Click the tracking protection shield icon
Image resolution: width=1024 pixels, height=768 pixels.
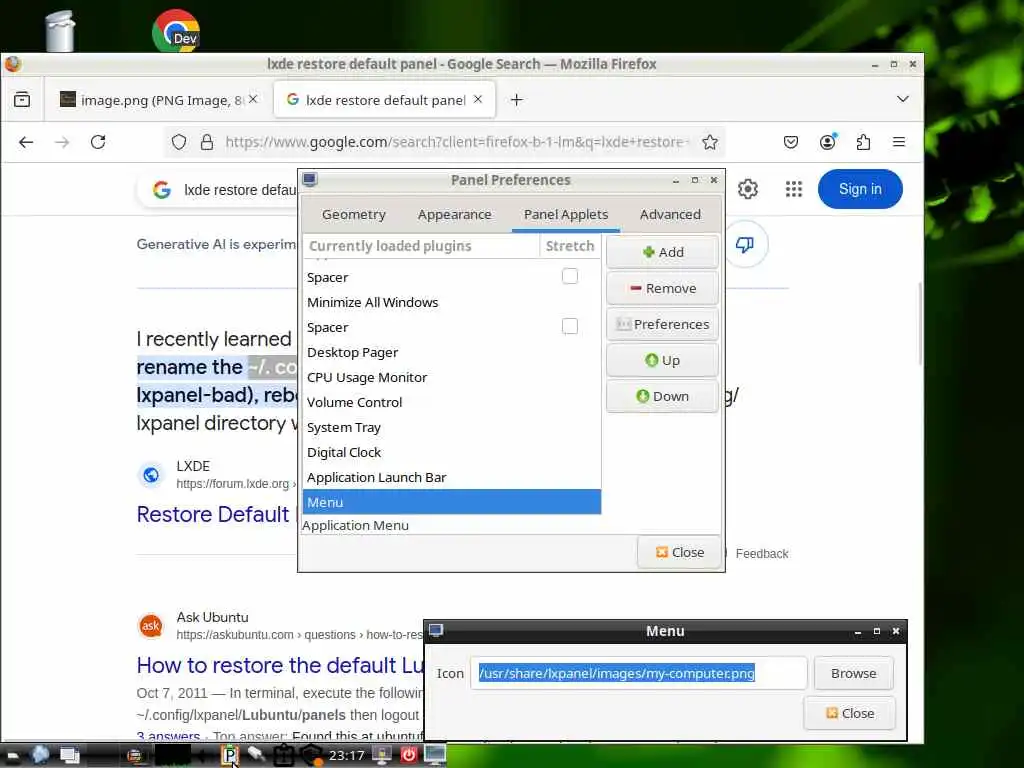point(179,142)
